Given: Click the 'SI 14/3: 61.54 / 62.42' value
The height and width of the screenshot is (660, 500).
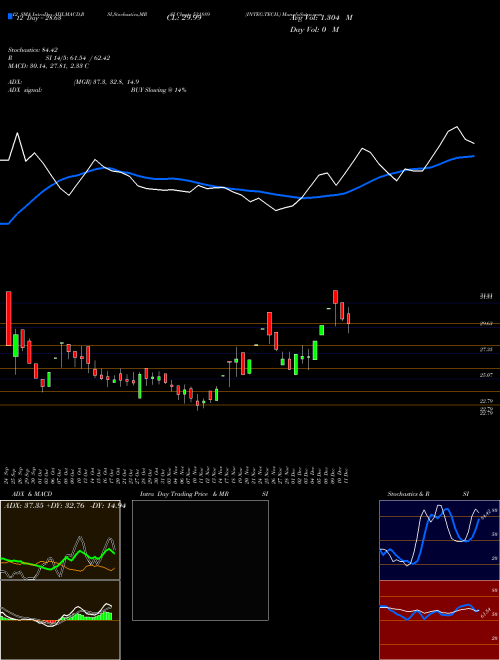Looking at the screenshot, I should point(78,58).
